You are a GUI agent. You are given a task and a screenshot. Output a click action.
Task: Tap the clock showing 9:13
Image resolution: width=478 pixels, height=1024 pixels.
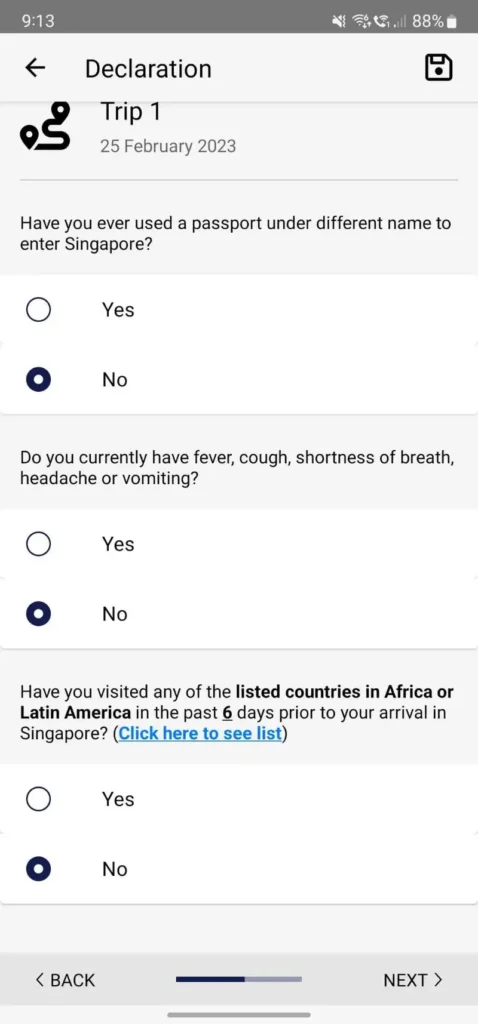click(39, 22)
